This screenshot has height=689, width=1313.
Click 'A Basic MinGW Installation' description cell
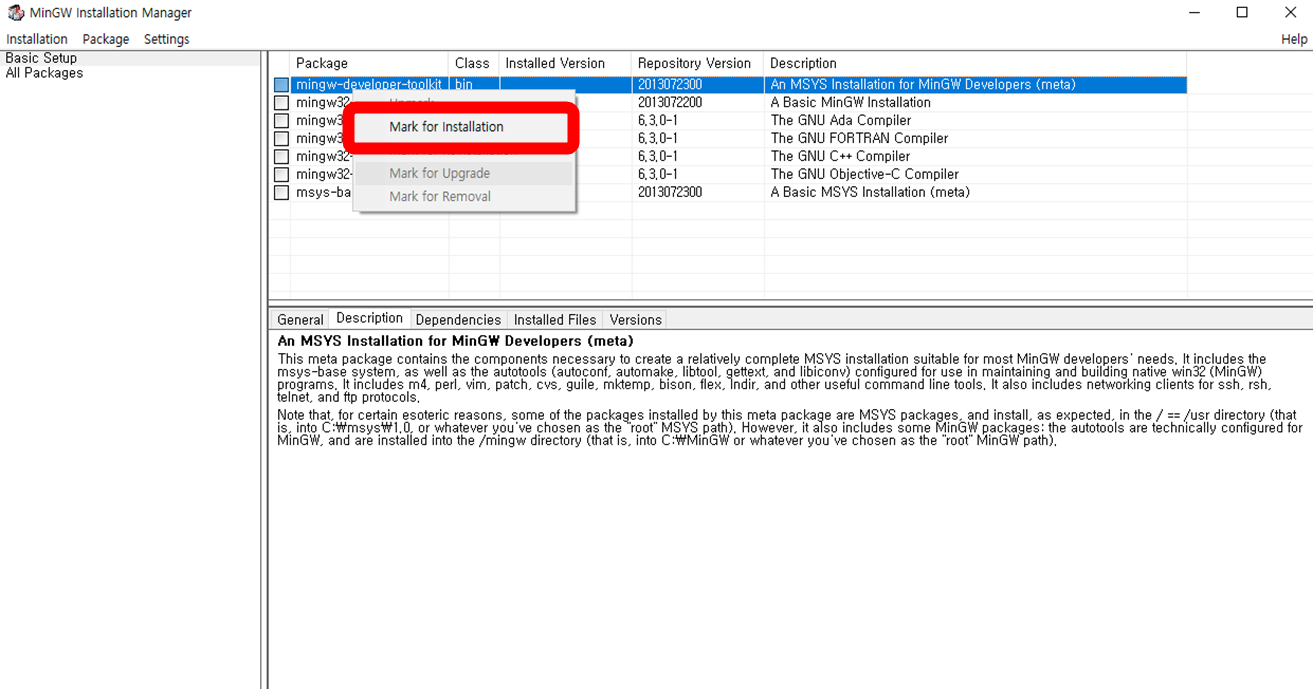[850, 103]
